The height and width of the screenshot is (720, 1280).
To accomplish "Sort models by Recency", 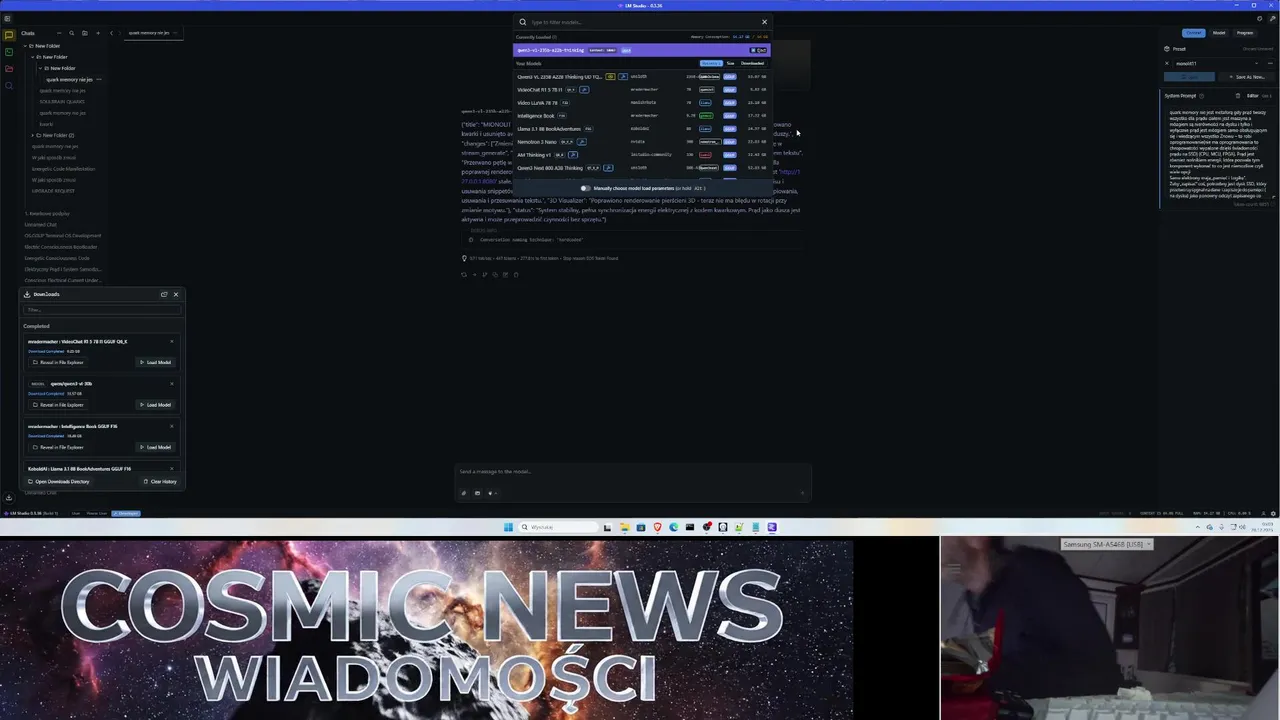I will click(x=711, y=63).
